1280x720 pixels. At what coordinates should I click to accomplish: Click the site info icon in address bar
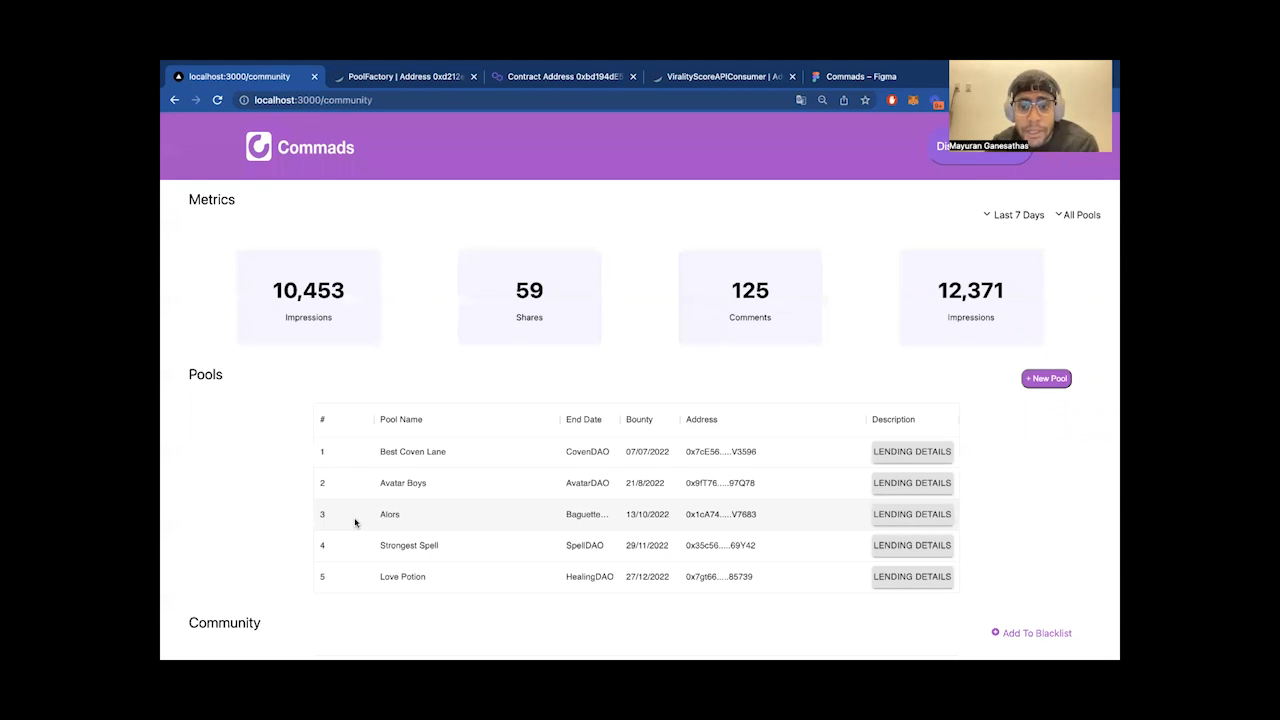(x=244, y=100)
